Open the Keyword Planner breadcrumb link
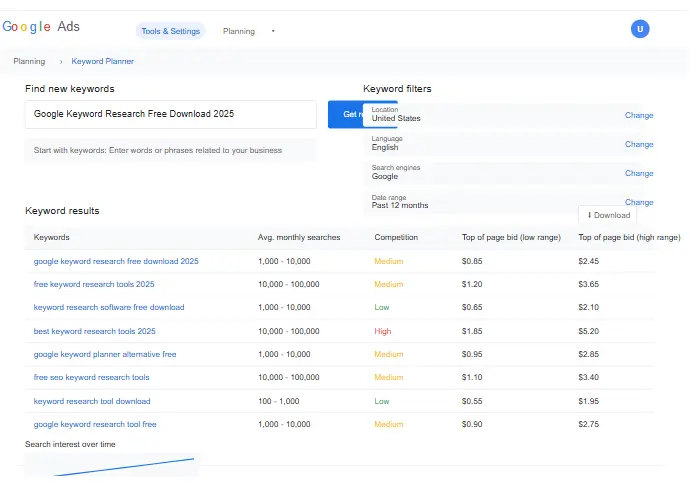The height and width of the screenshot is (488, 696). coord(102,61)
